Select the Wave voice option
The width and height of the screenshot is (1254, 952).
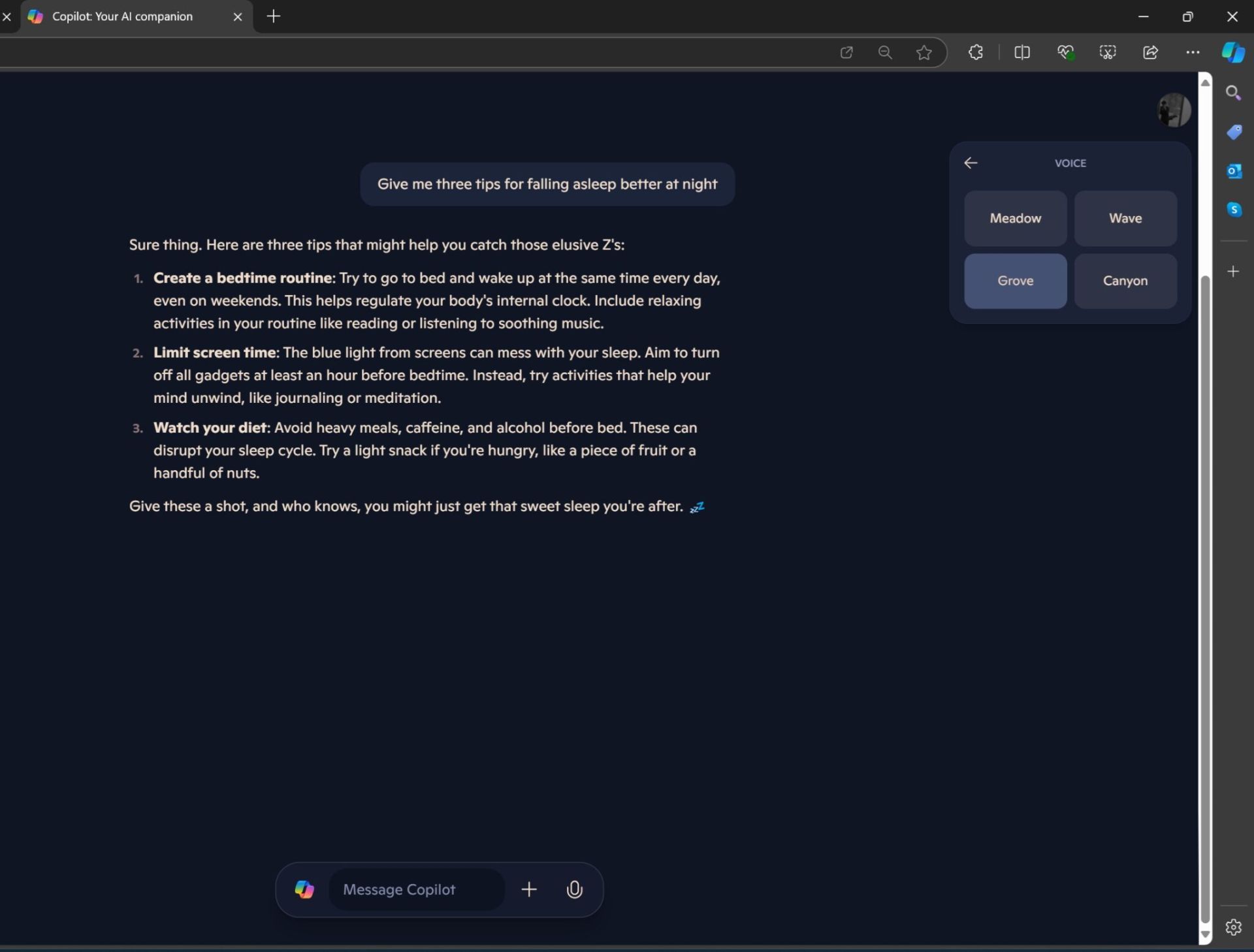coord(1124,218)
